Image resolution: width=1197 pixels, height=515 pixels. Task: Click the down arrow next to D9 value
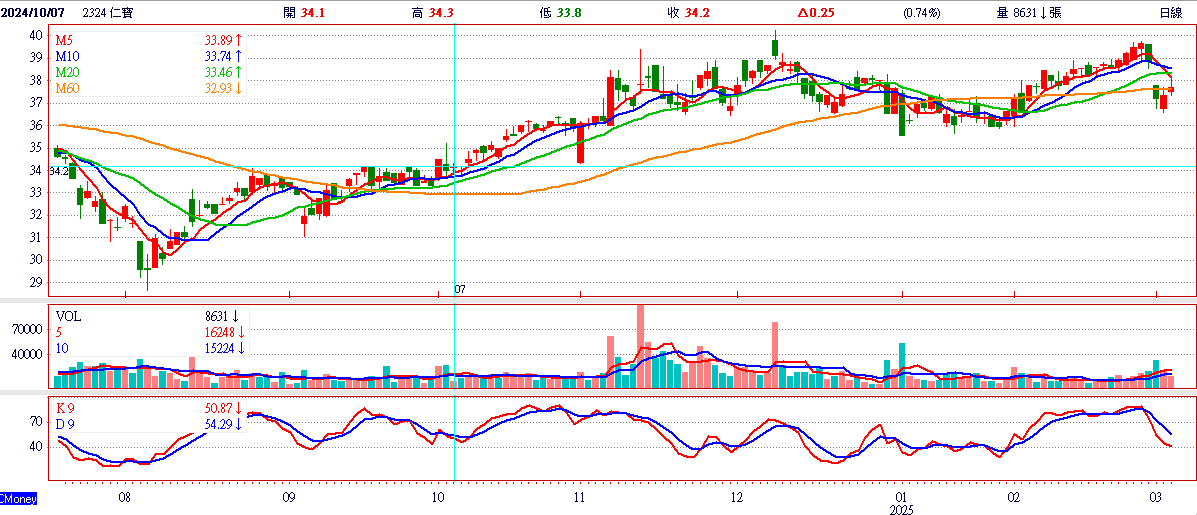239,425
